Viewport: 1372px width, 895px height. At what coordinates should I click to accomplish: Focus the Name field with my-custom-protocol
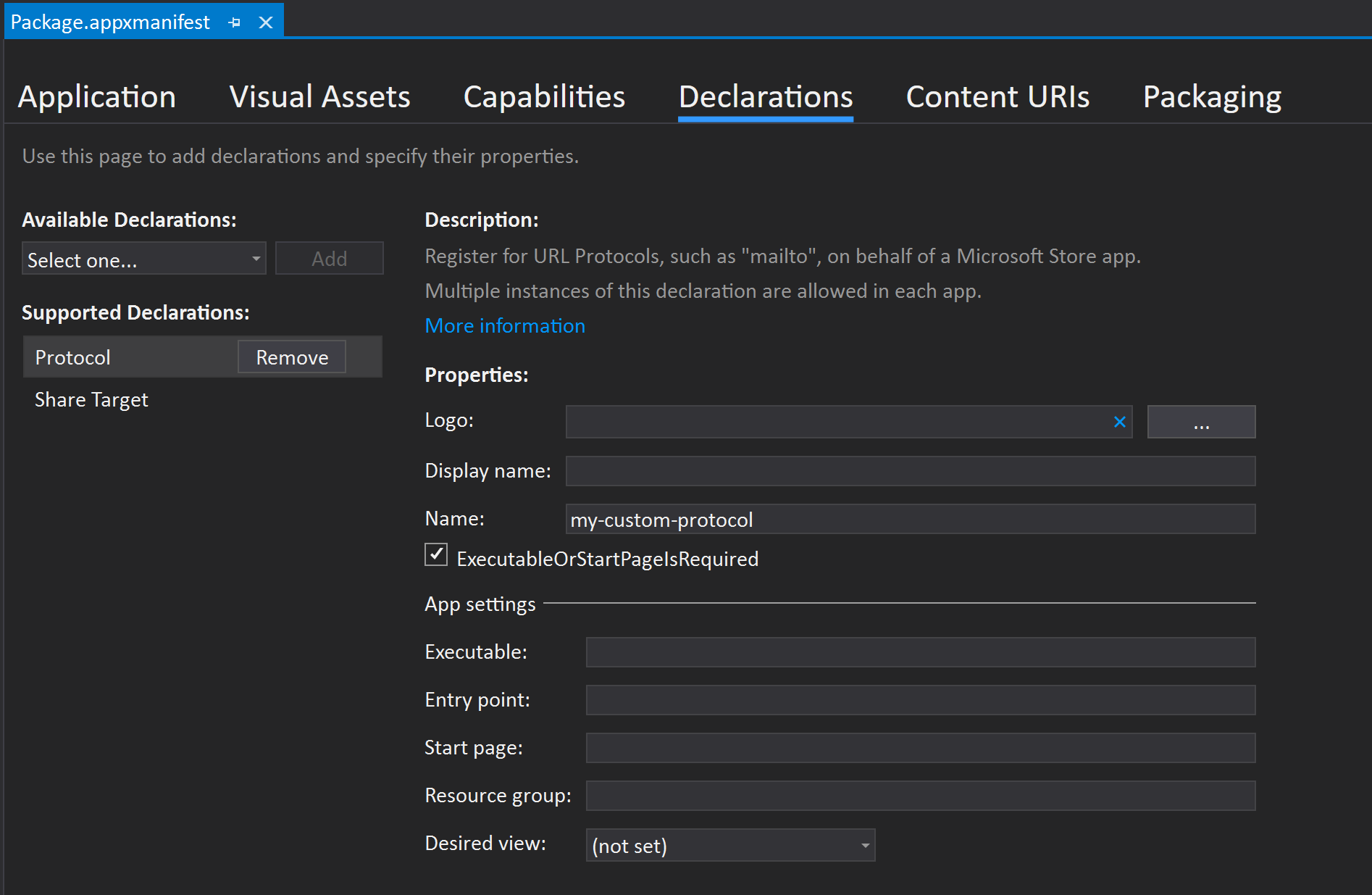[910, 520]
